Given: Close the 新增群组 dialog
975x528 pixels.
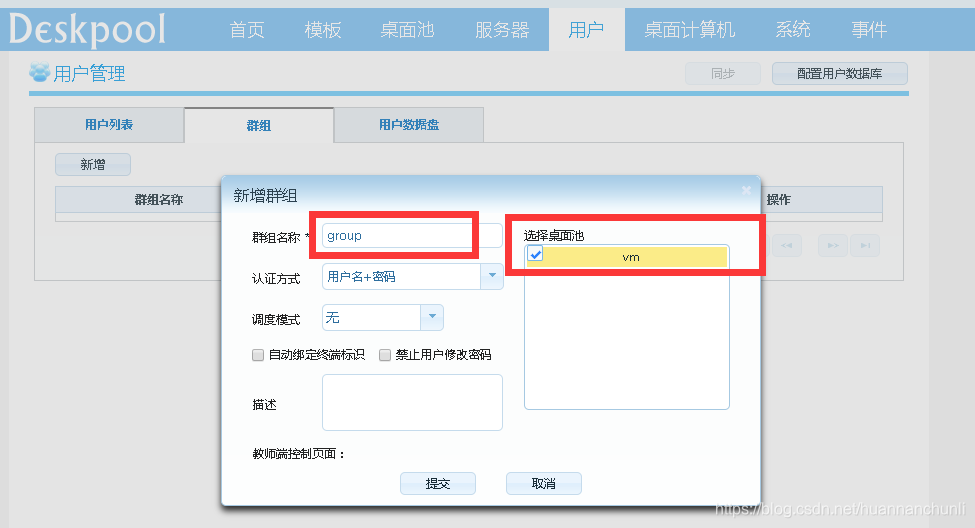Looking at the screenshot, I should tap(746, 190).
